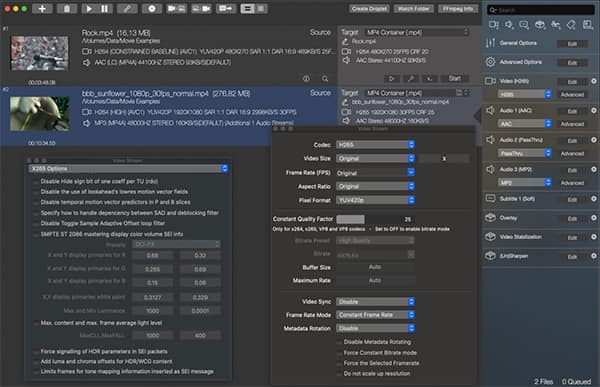Add a new file with plus button
Image resolution: width=600 pixels, height=387 pixels.
click(x=42, y=8)
